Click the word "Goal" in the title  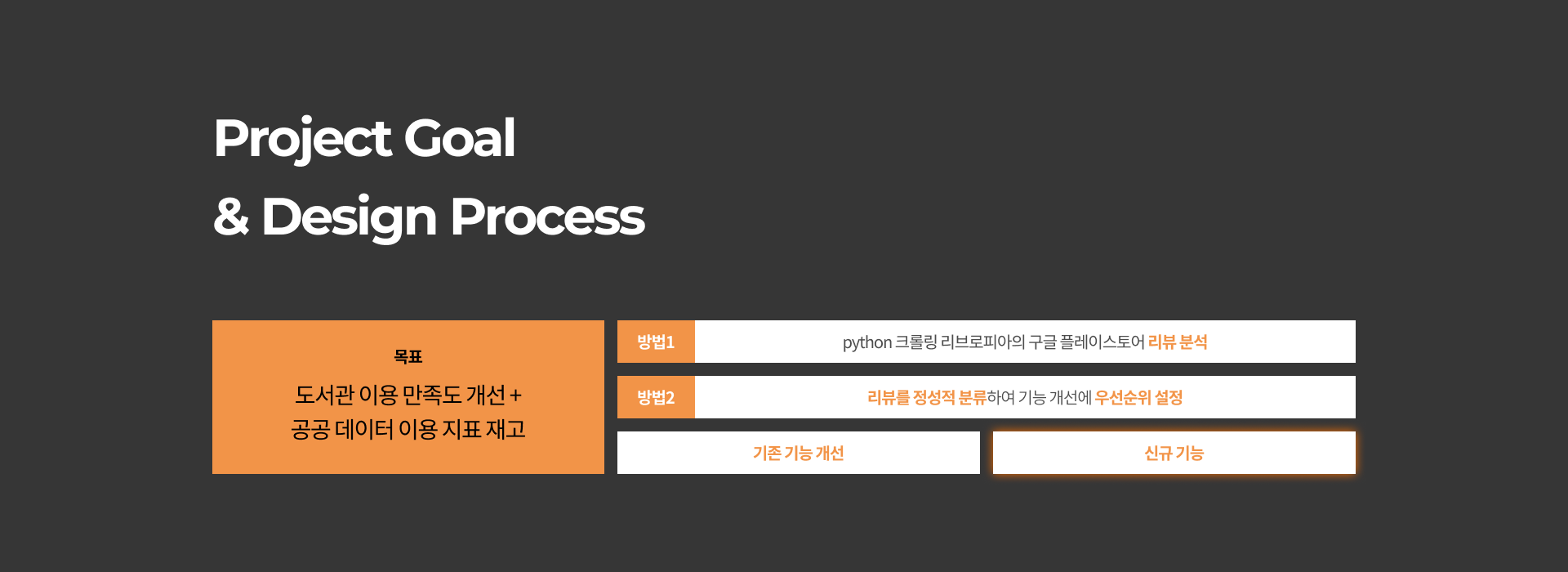click(x=460, y=138)
